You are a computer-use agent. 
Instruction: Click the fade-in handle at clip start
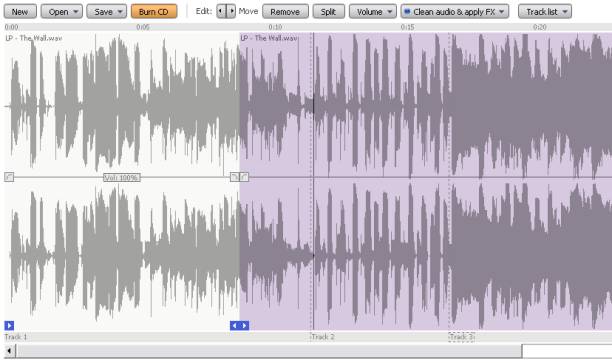coord(9,177)
